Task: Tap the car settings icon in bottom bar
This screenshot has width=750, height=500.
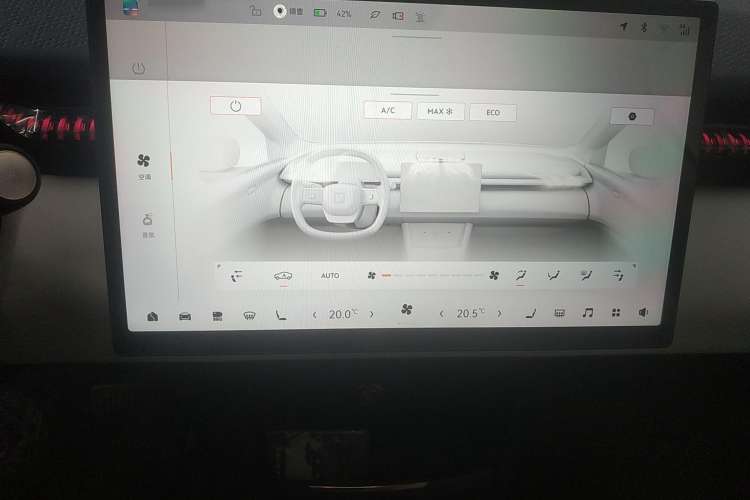Action: [185, 315]
